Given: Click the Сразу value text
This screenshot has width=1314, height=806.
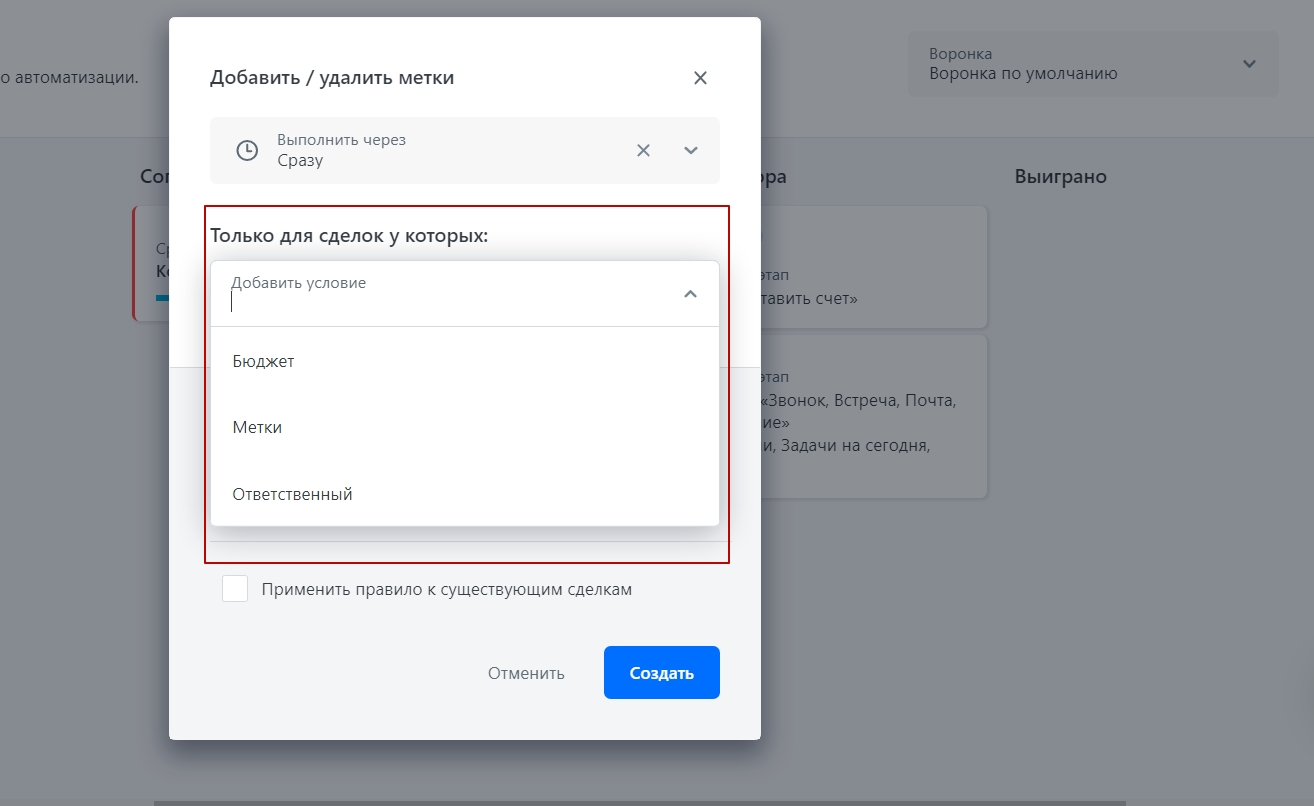Looking at the screenshot, I should coord(300,160).
